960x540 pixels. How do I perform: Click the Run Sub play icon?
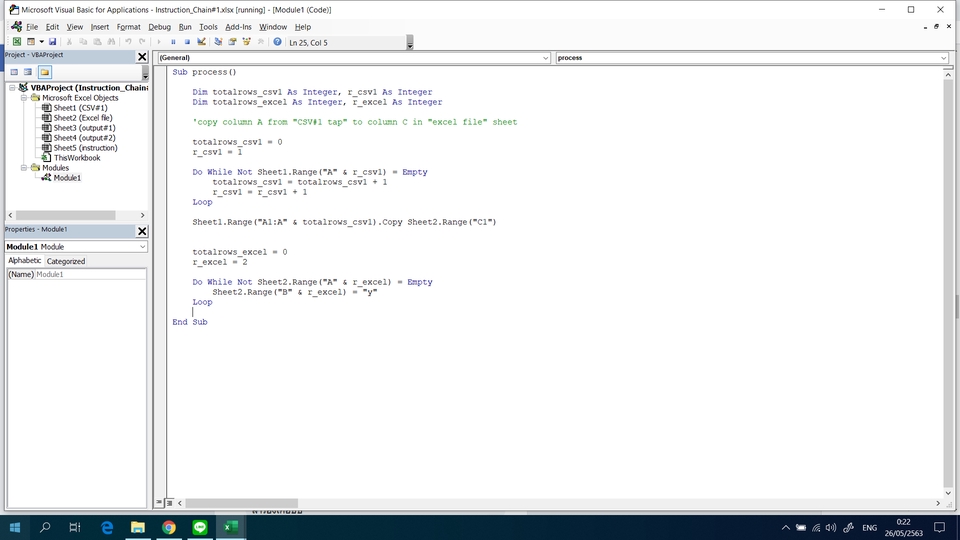pyautogui.click(x=159, y=42)
